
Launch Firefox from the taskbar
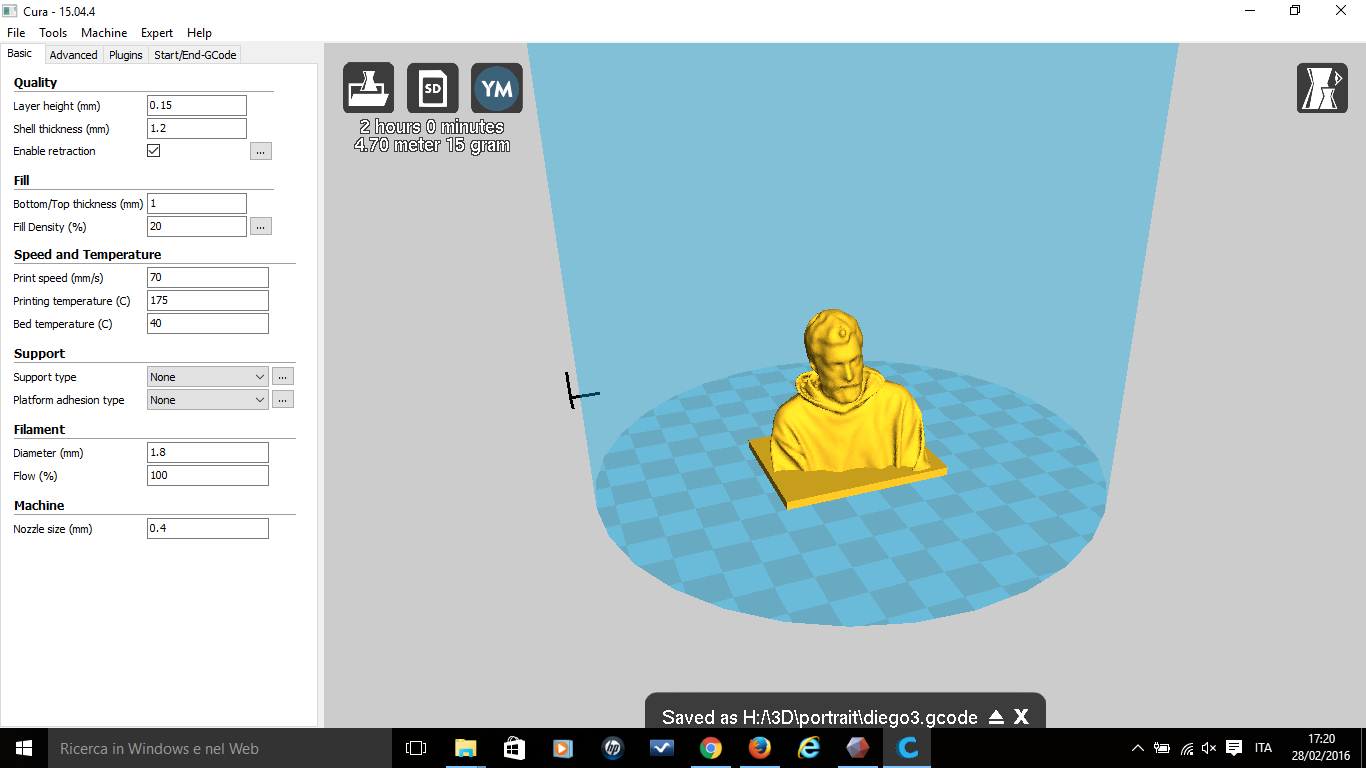(759, 748)
